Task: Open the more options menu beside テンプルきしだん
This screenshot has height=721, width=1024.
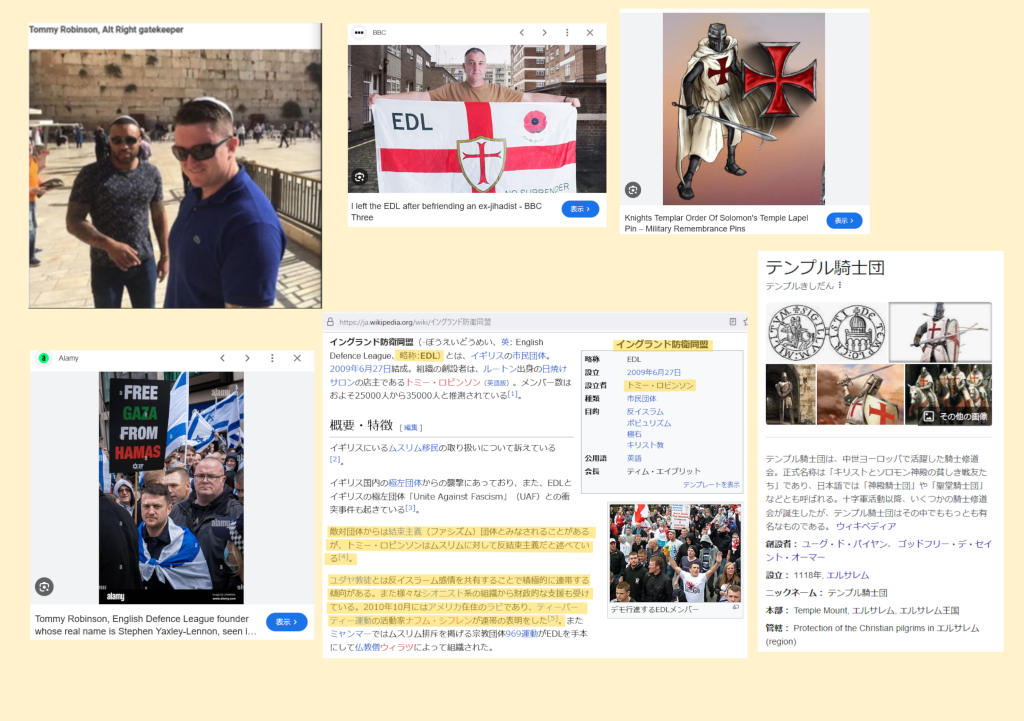Action: [840, 286]
